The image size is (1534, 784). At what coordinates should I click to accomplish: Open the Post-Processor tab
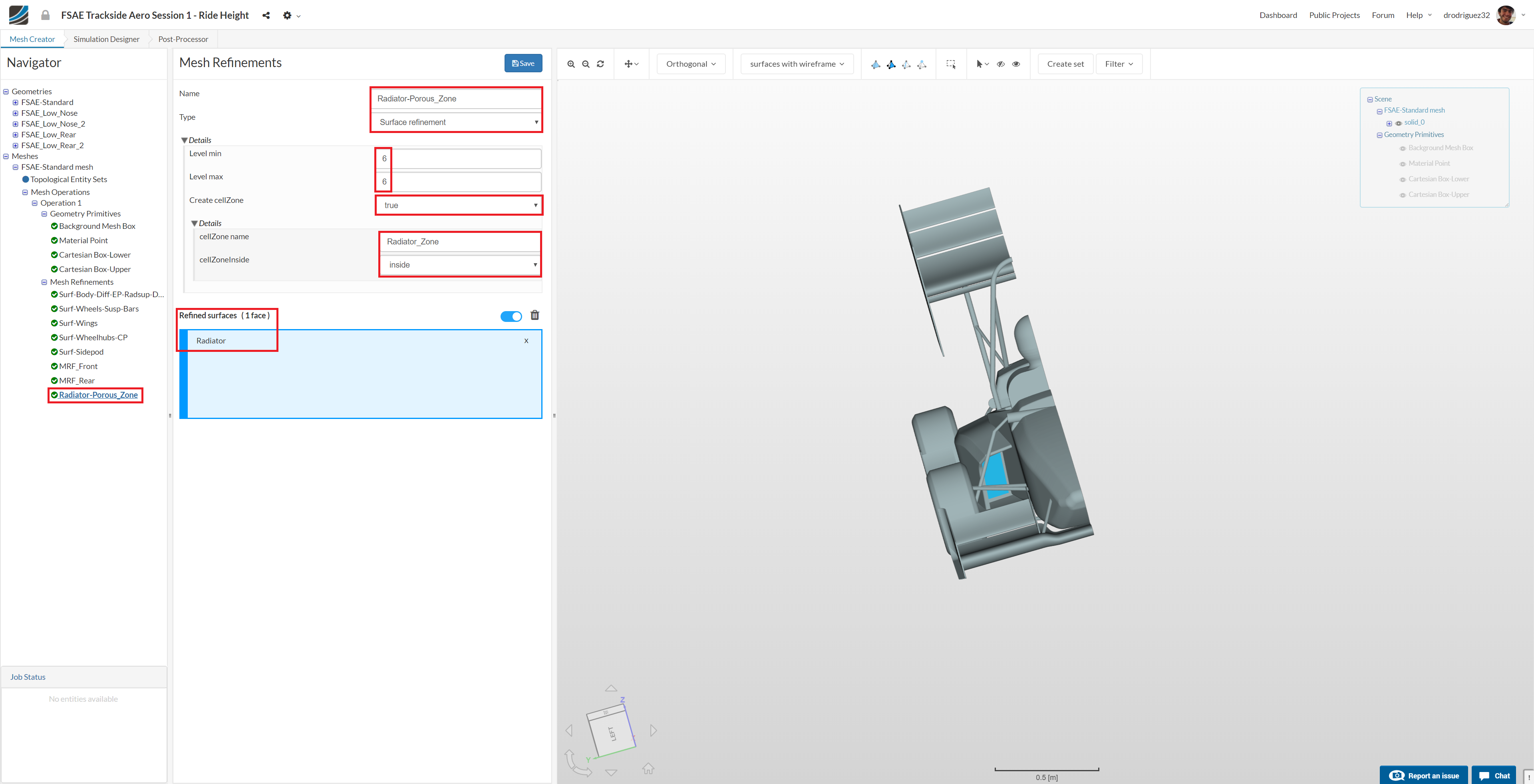click(x=183, y=39)
